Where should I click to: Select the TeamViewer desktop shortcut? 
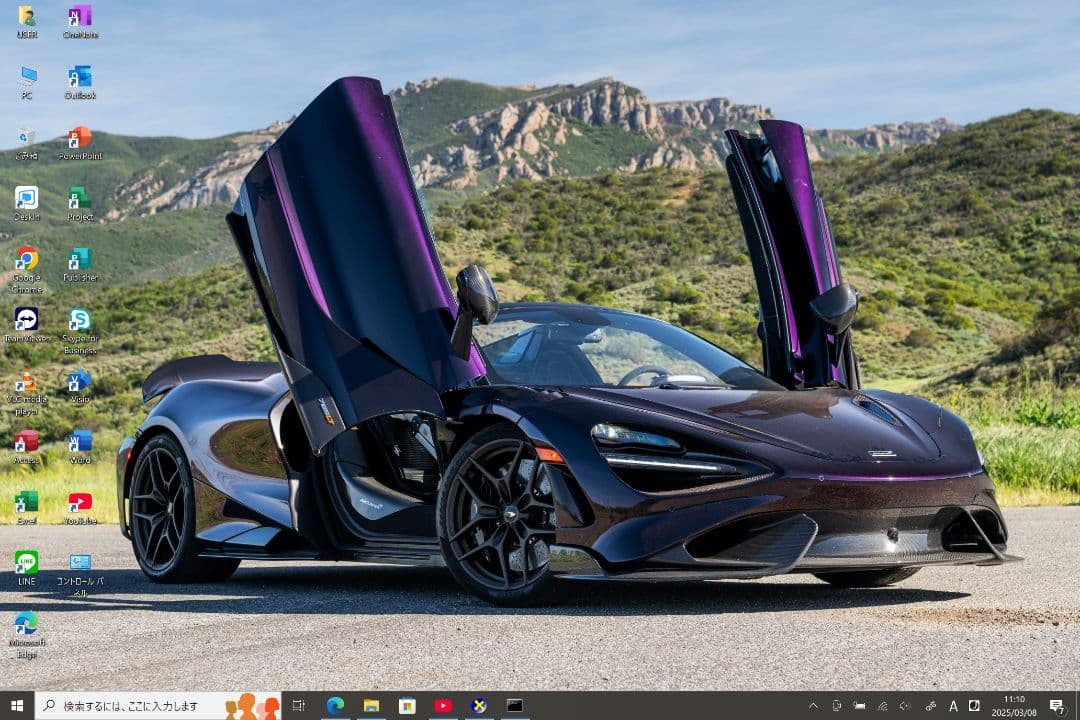click(x=27, y=320)
